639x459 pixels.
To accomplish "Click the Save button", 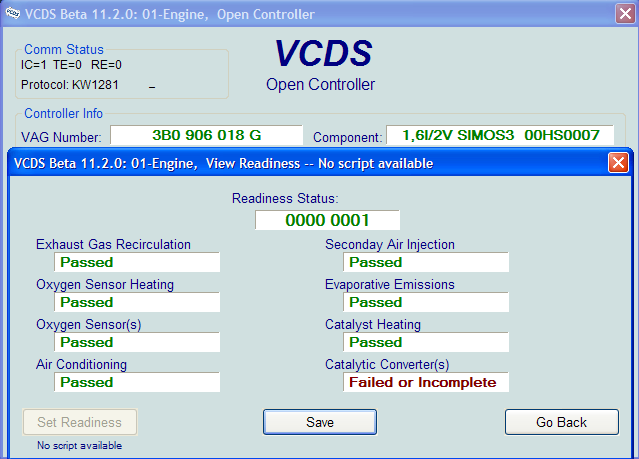I will click(320, 422).
